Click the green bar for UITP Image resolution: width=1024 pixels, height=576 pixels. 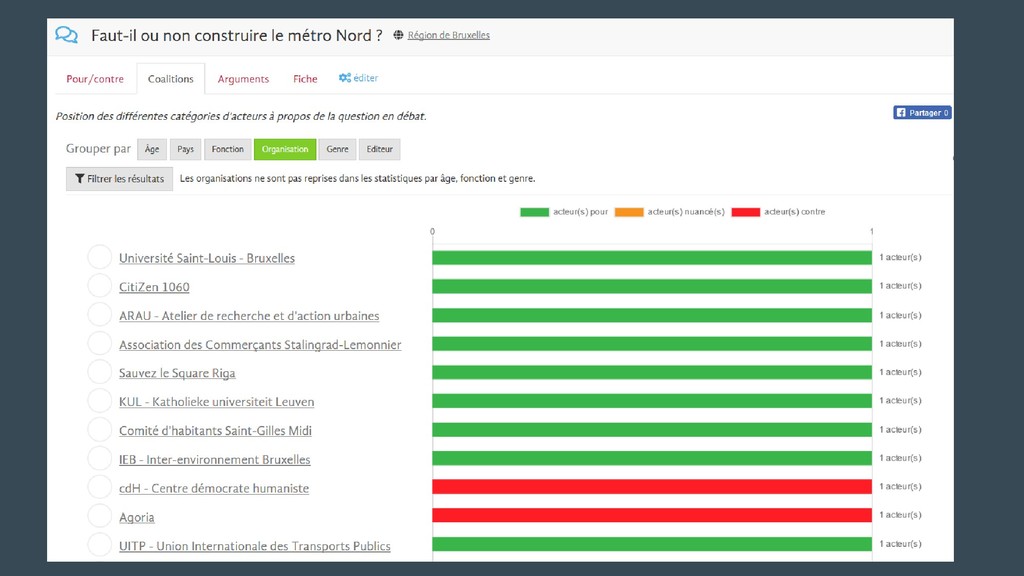[652, 544]
